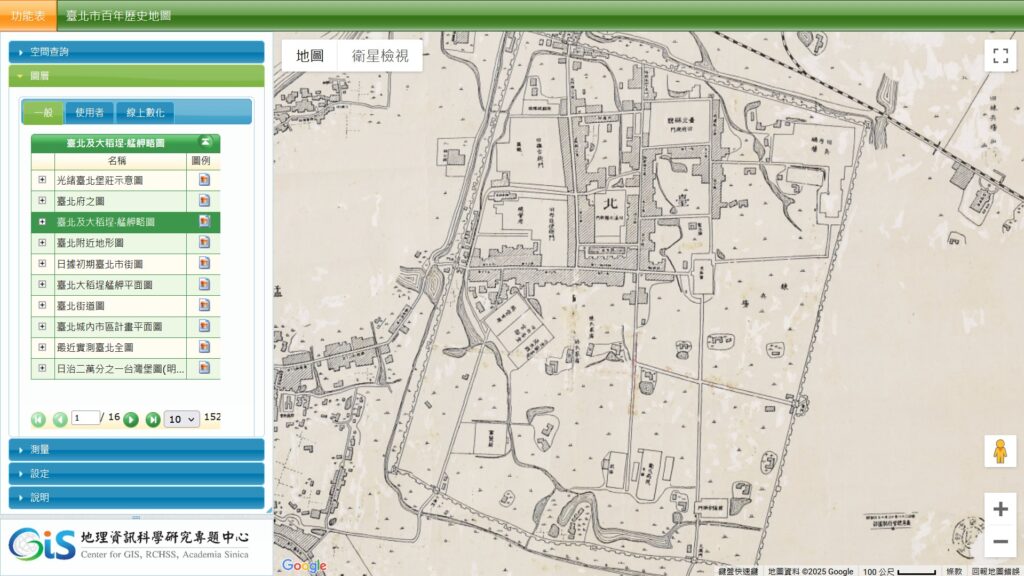Viewport: 1024px width, 576px height.
Task: Switch to the 使用者 tab
Action: click(x=89, y=112)
